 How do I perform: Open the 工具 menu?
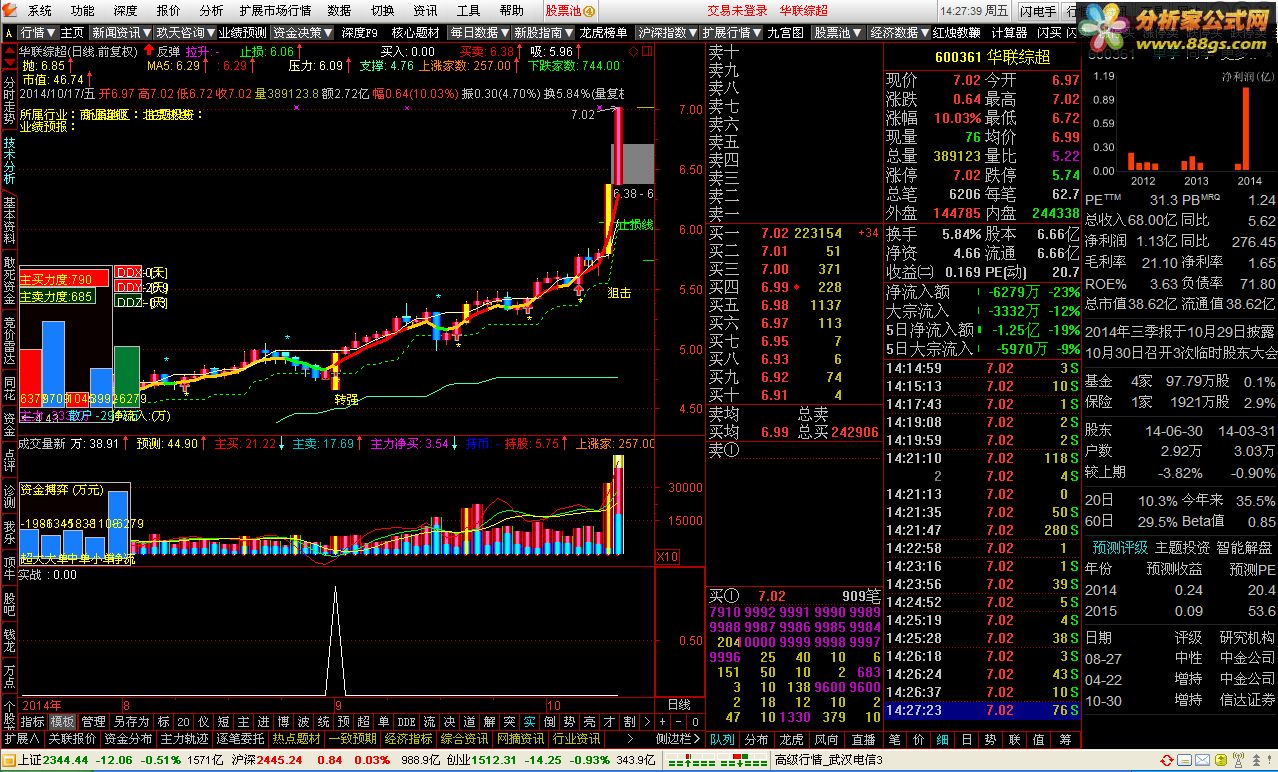coord(468,10)
